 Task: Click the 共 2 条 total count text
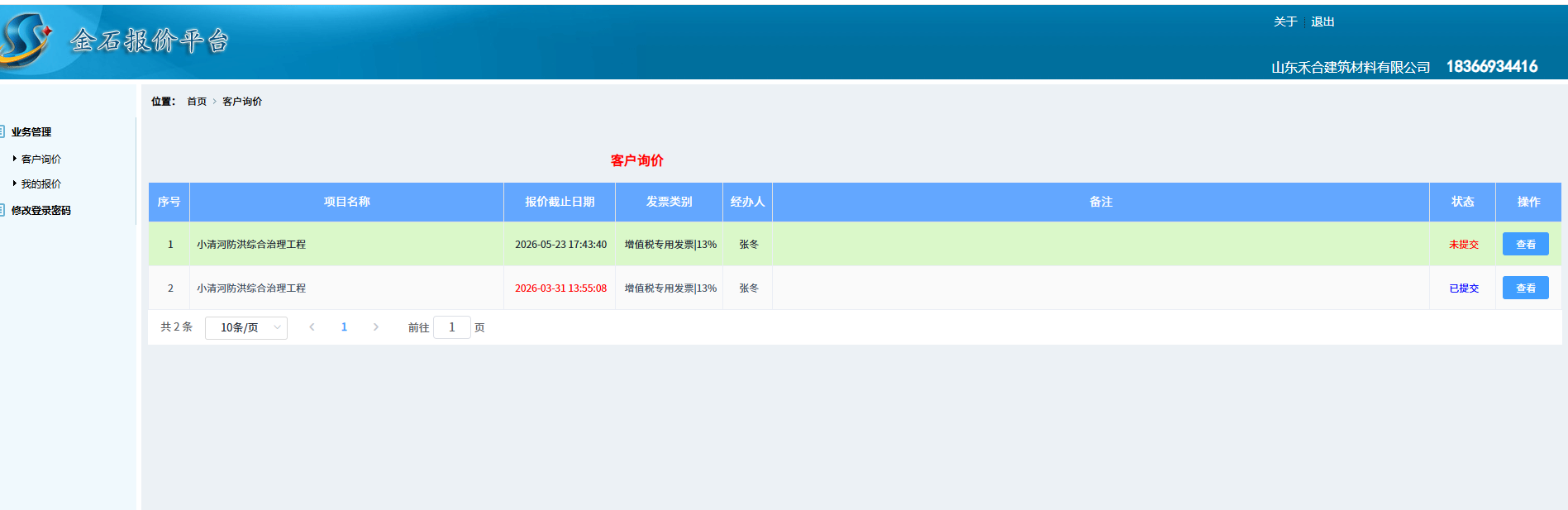click(176, 327)
